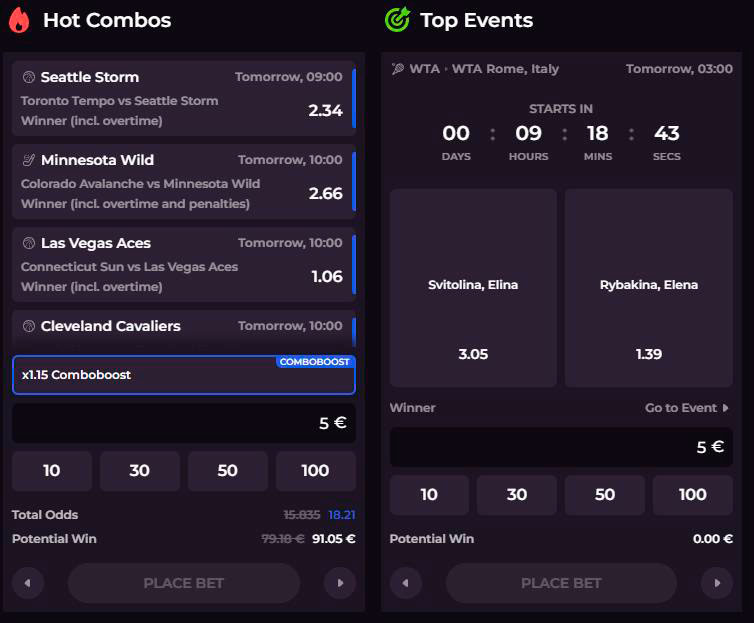754x623 pixels.
Task: Open the Minnesota Wild 2.66 selection
Action: pyautogui.click(x=184, y=181)
